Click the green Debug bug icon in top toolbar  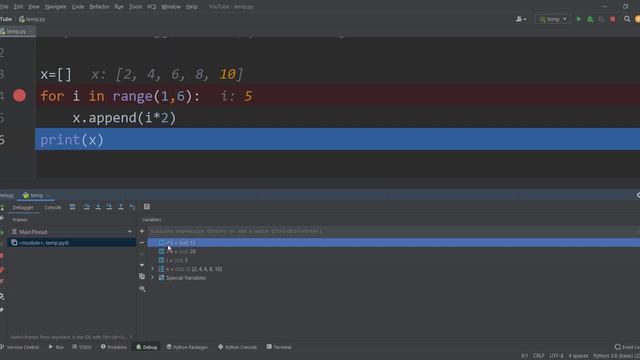590,19
